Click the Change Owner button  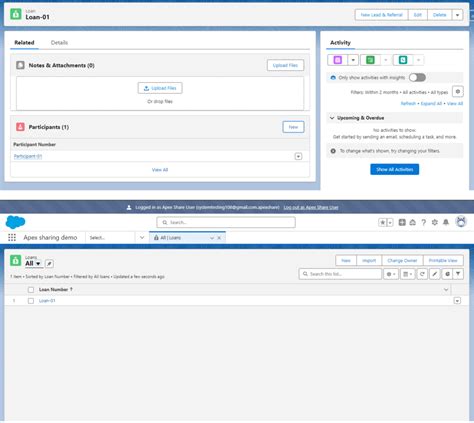[x=402, y=260]
